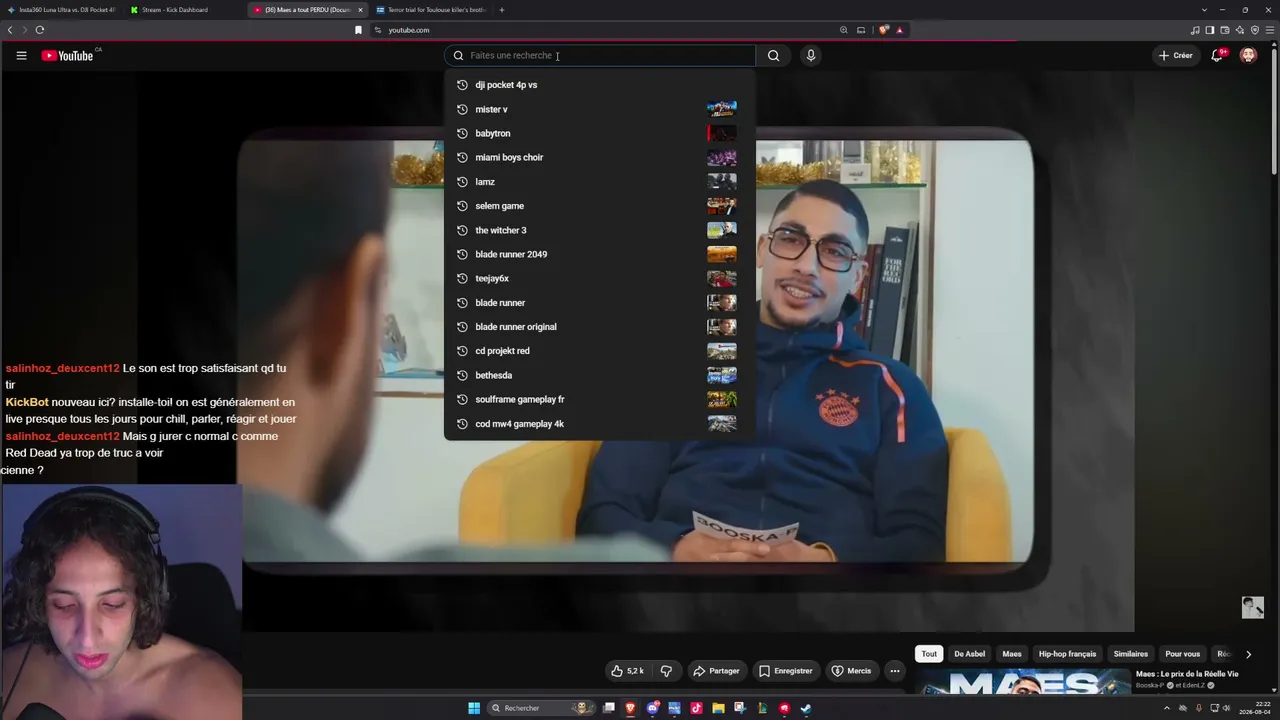Viewport: 1280px width, 720px height.
Task: Go back in browser history
Action: pos(10,30)
